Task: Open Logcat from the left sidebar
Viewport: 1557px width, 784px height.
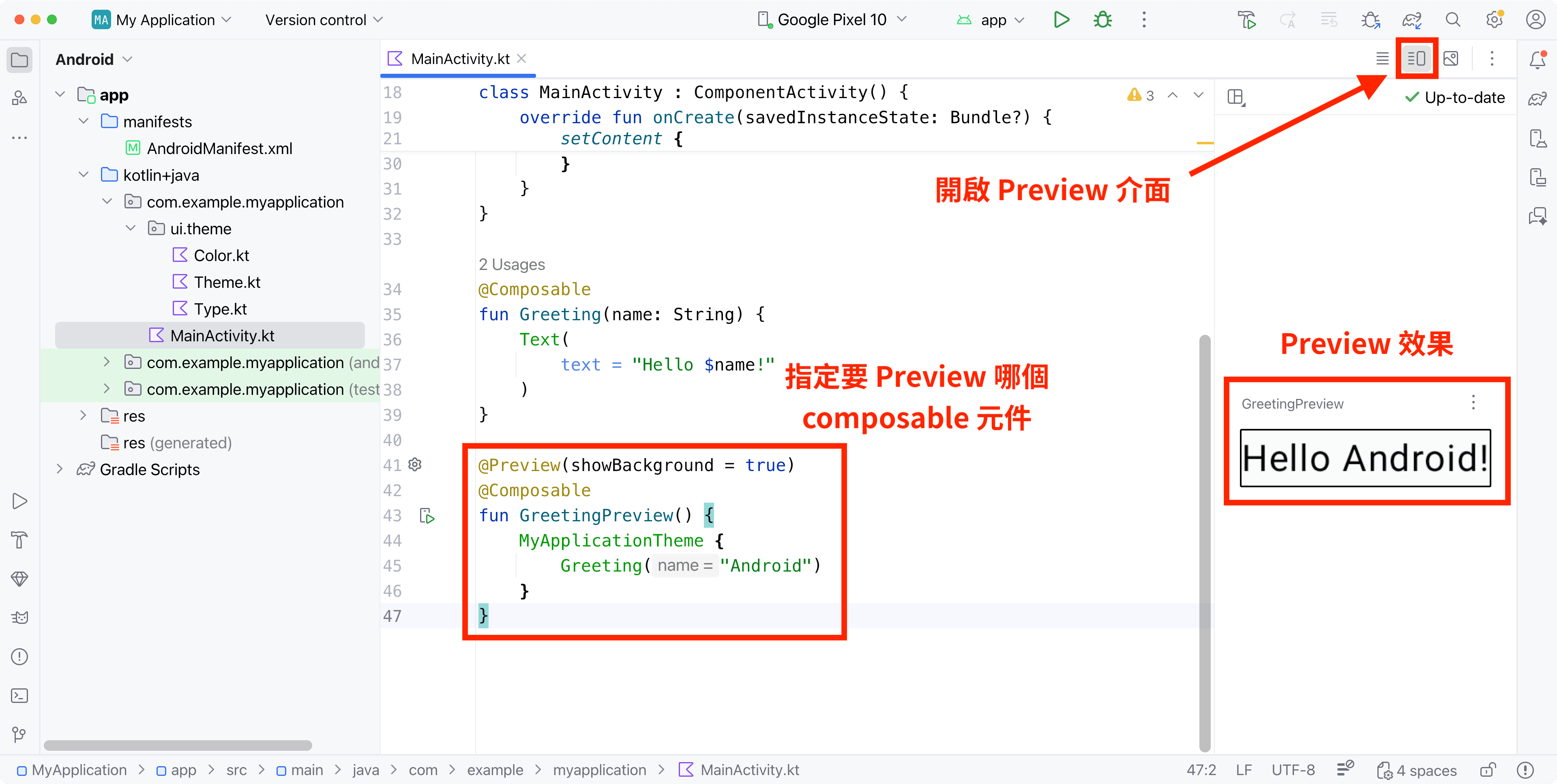Action: point(19,617)
